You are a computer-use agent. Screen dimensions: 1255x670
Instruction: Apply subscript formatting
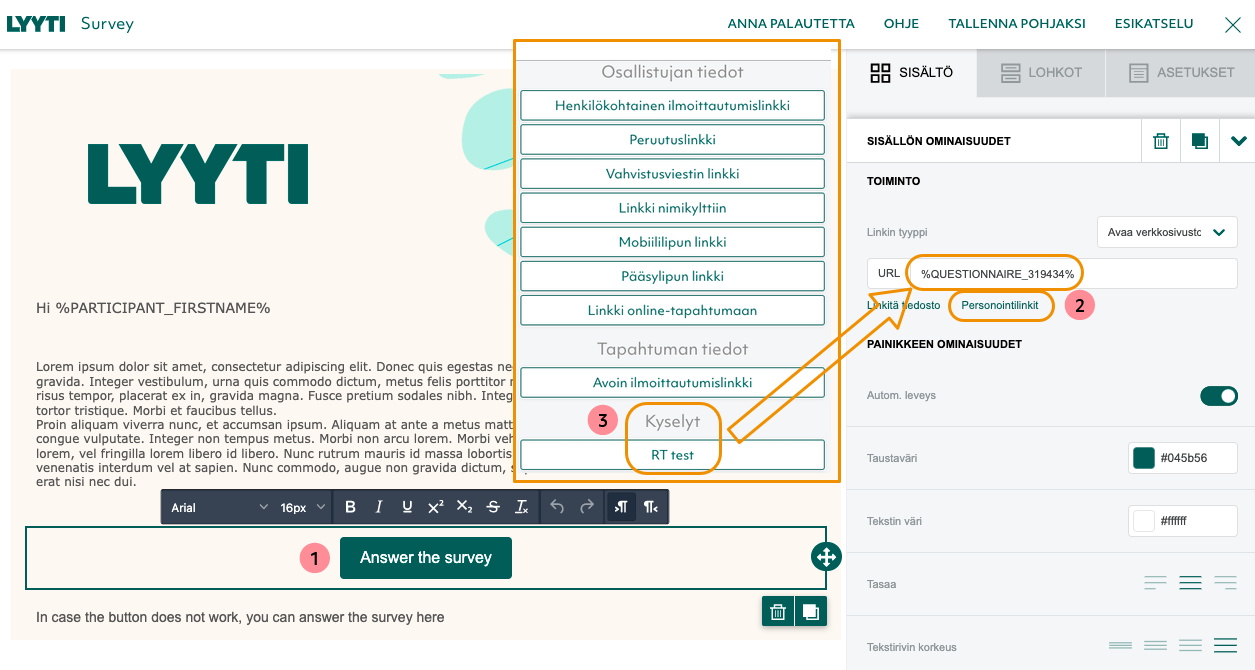point(464,507)
